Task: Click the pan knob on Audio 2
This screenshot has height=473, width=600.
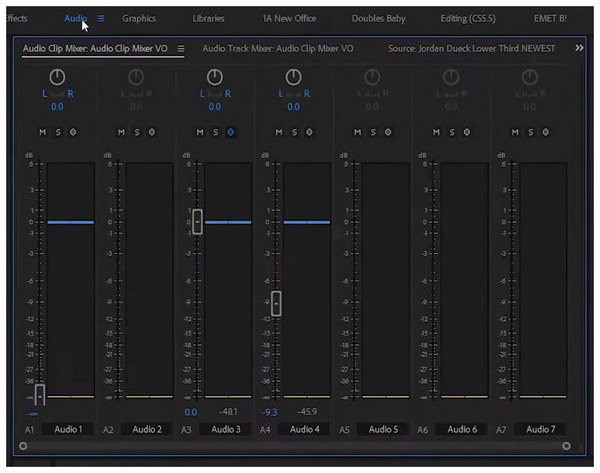Action: [136, 77]
